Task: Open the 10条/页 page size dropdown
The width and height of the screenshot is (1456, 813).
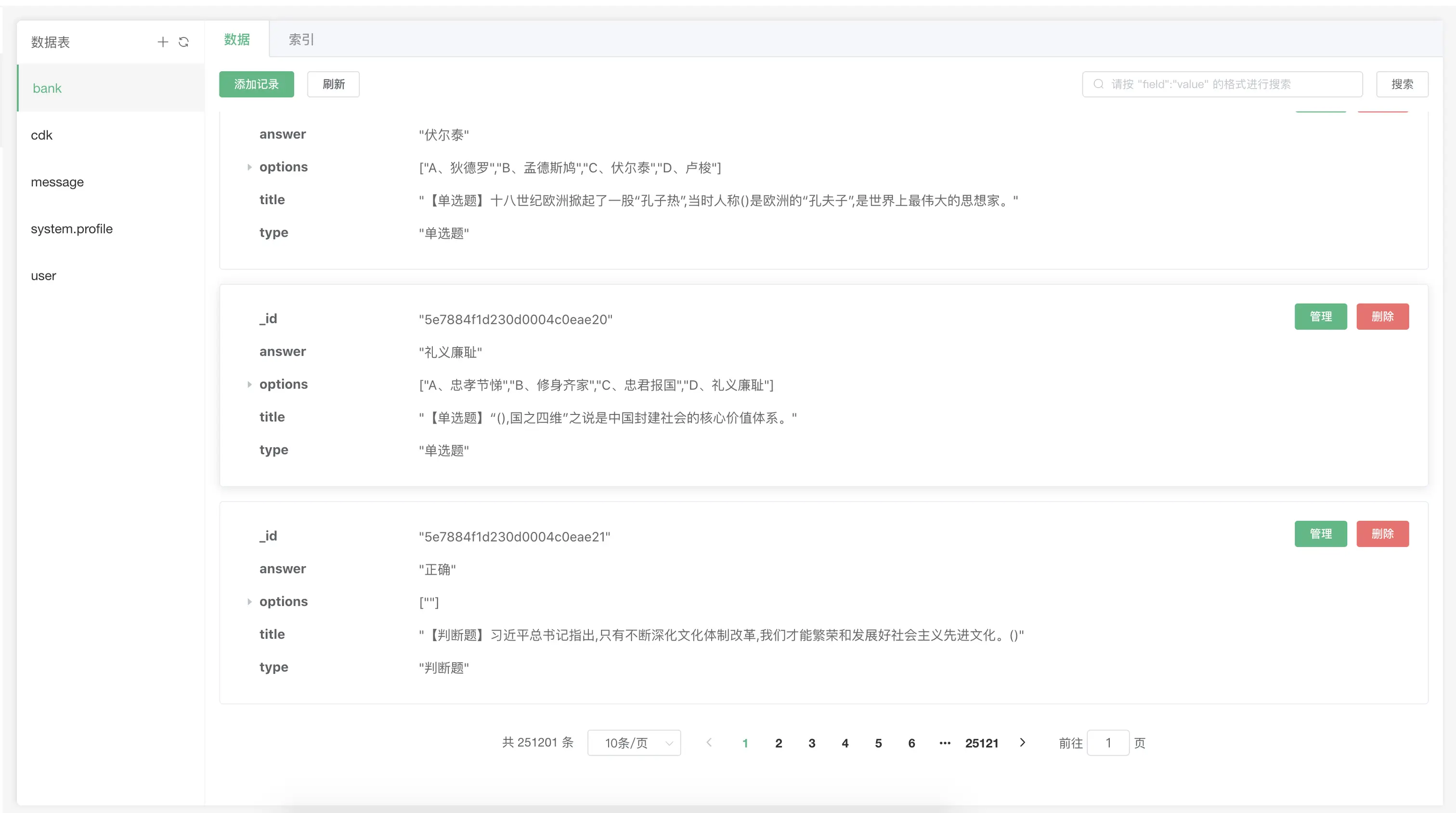Action: coord(634,743)
